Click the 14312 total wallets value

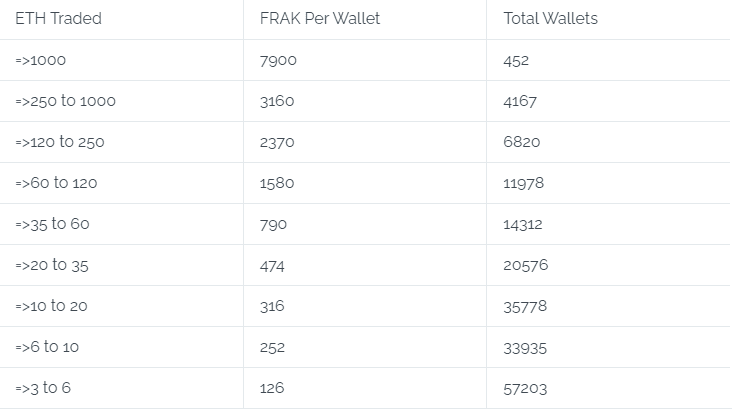[x=523, y=224]
